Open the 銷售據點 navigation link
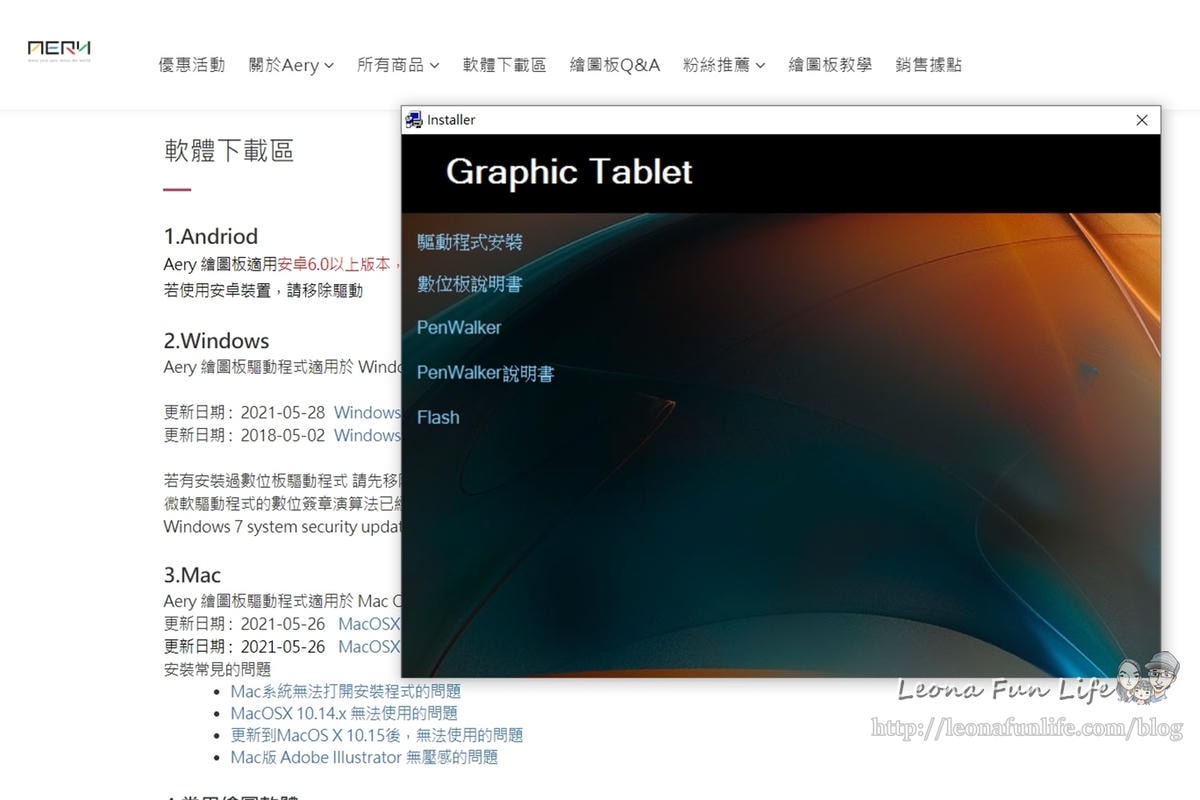Viewport: 1200px width, 800px height. (928, 65)
